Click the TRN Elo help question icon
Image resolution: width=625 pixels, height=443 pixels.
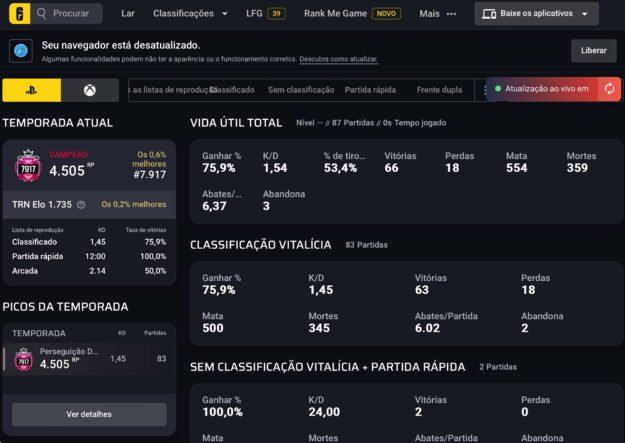[x=80, y=204]
